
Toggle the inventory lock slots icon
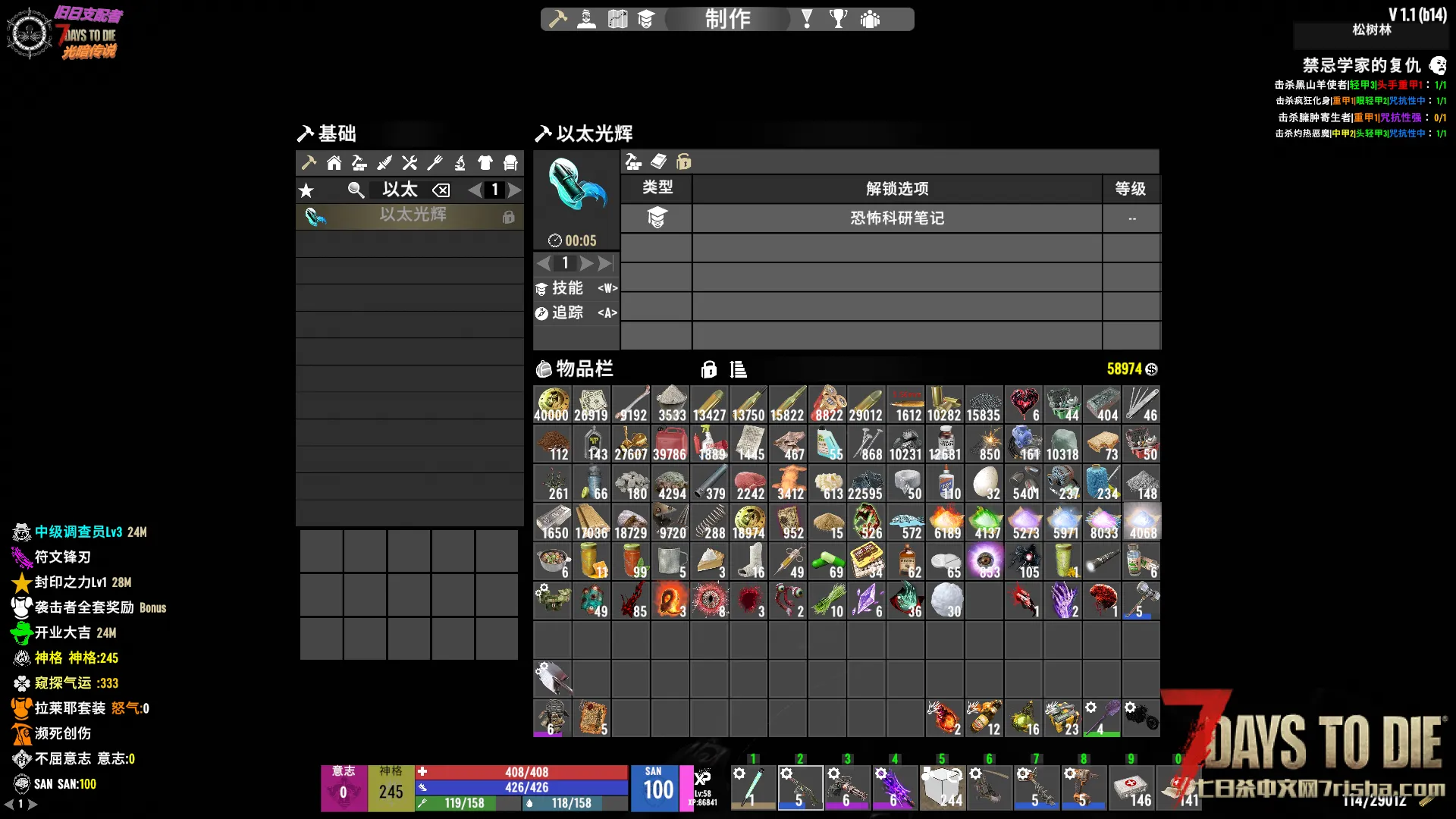(x=708, y=369)
